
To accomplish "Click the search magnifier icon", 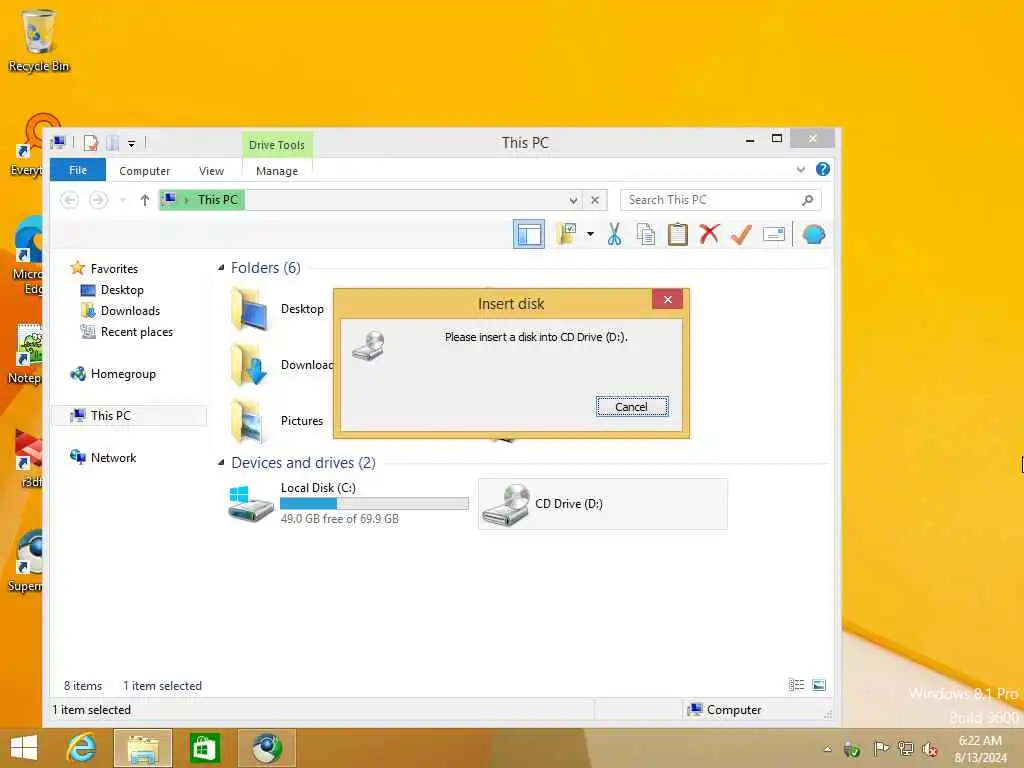I will [808, 200].
